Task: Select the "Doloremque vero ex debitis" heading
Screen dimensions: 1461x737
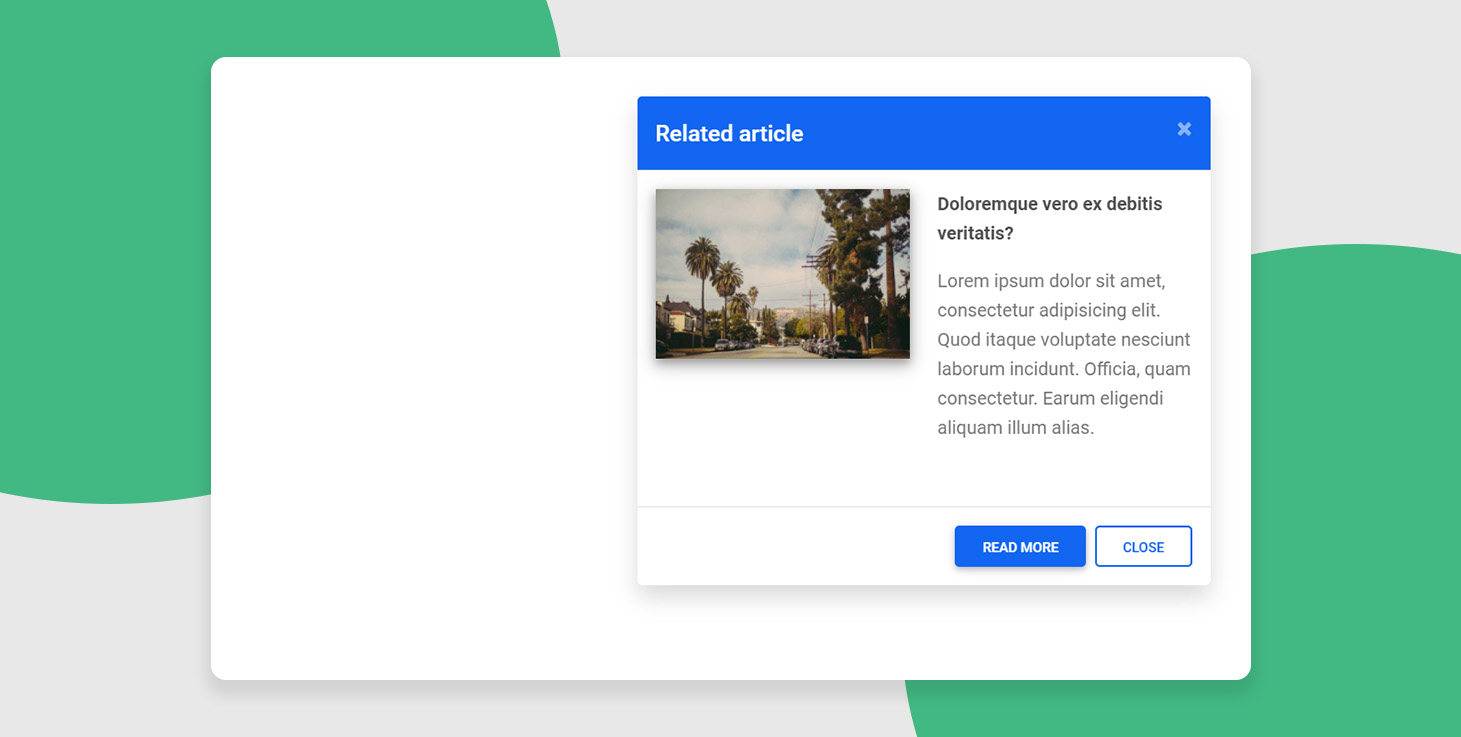Action: point(1049,204)
